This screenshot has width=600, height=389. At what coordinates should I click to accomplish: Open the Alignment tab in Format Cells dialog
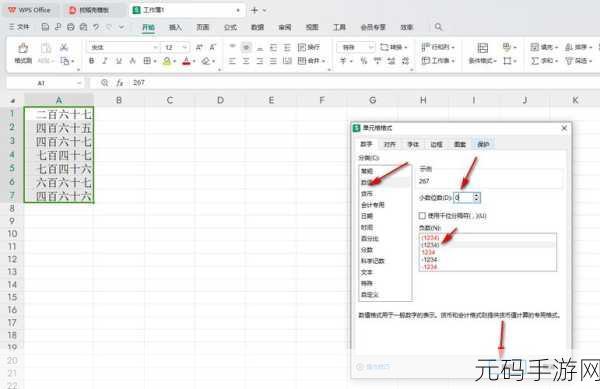pos(390,144)
